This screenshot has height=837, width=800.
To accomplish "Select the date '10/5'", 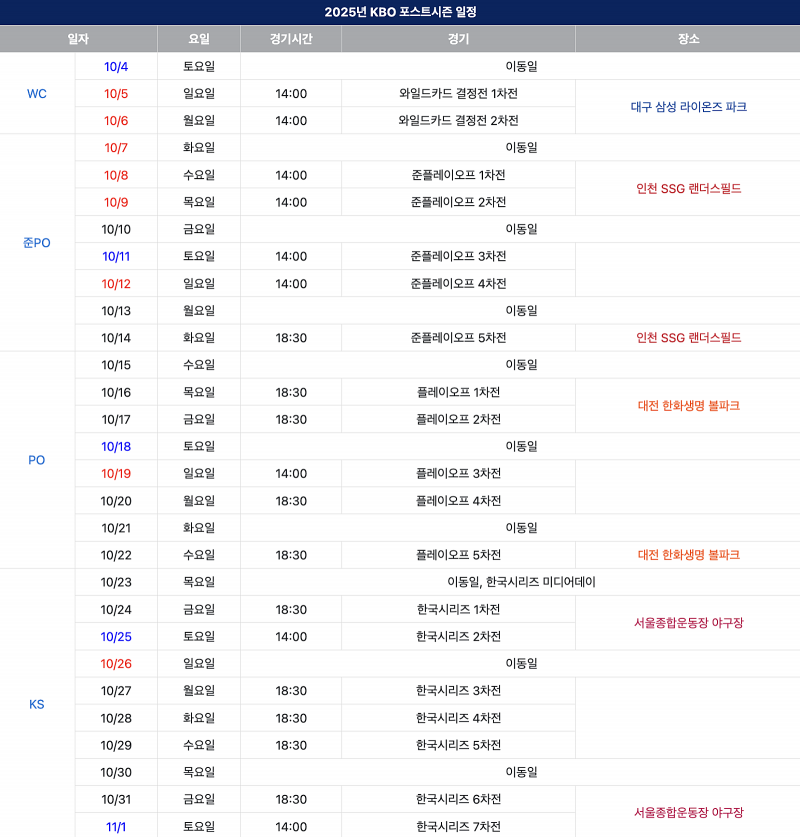I will coord(116,94).
